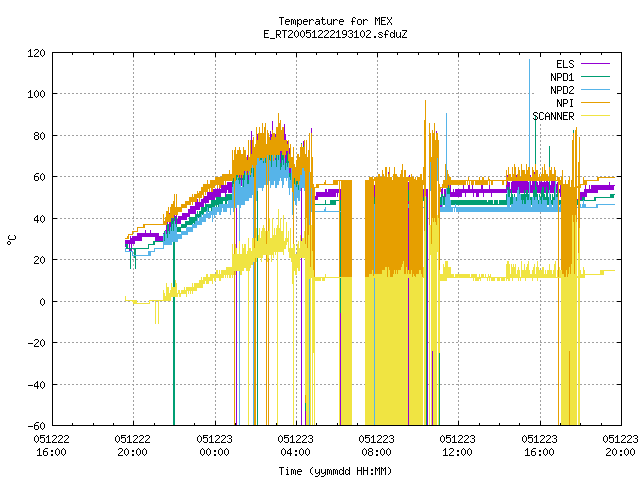This screenshot has height=480, width=640.
Task: Click the 0 y-axis tick label
Action: (x=42, y=302)
